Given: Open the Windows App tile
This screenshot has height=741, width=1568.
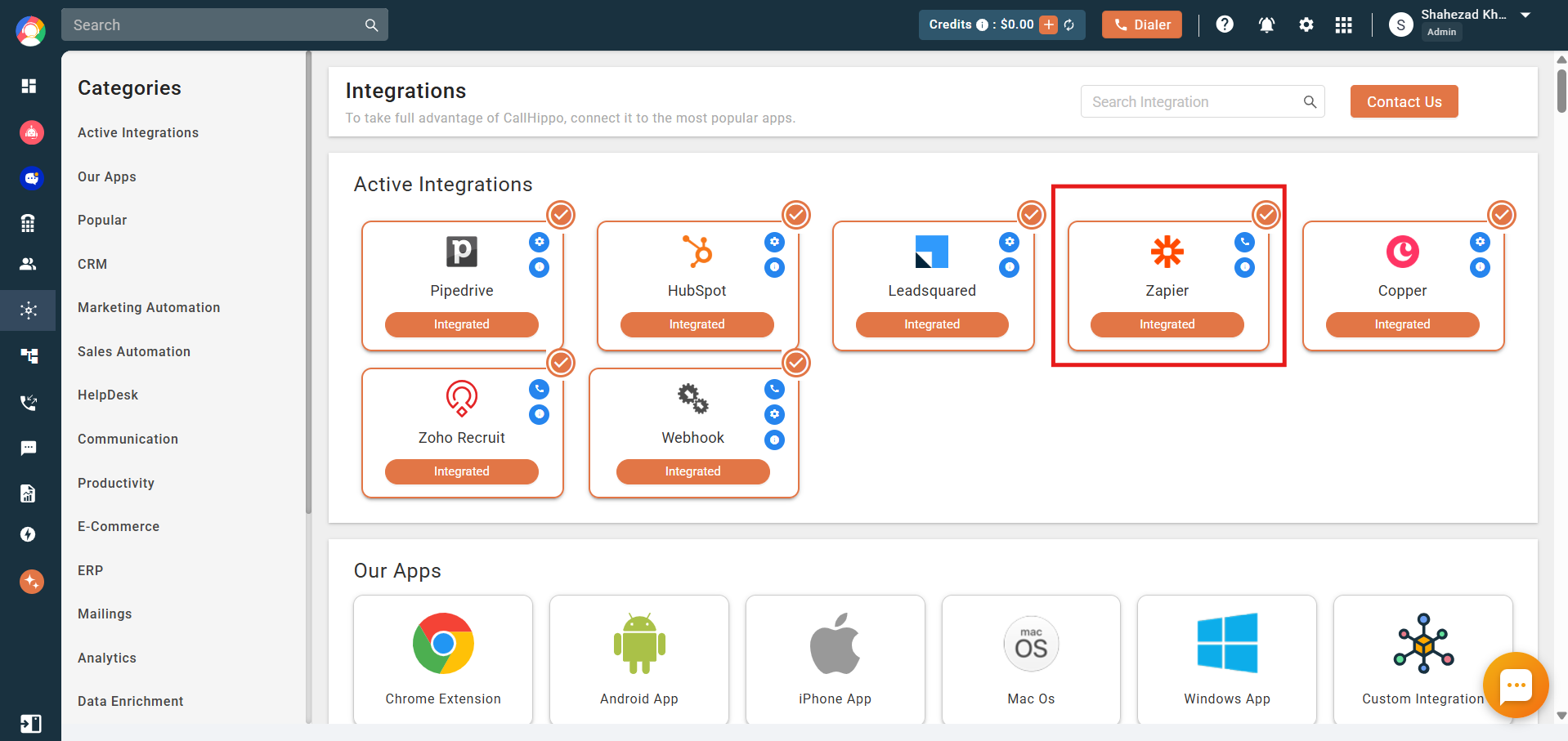Looking at the screenshot, I should click(1227, 659).
